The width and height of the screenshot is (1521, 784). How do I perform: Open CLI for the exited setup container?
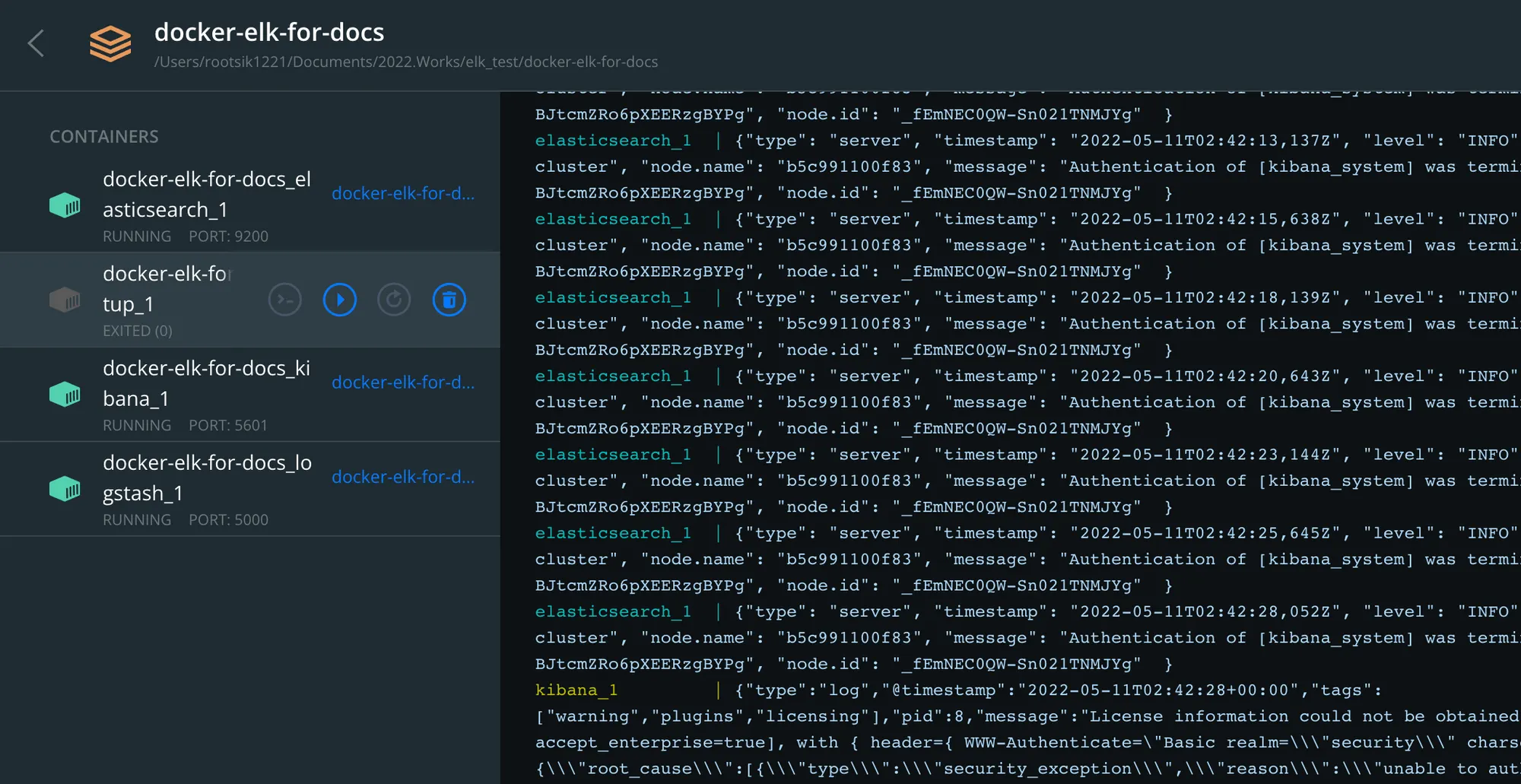coord(285,300)
